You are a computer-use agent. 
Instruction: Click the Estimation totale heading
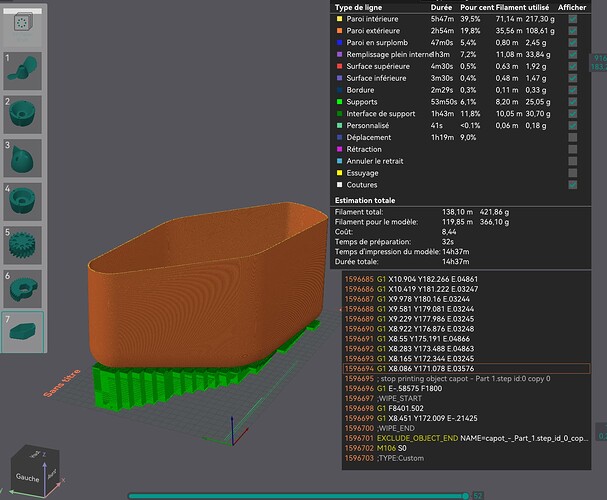click(365, 200)
